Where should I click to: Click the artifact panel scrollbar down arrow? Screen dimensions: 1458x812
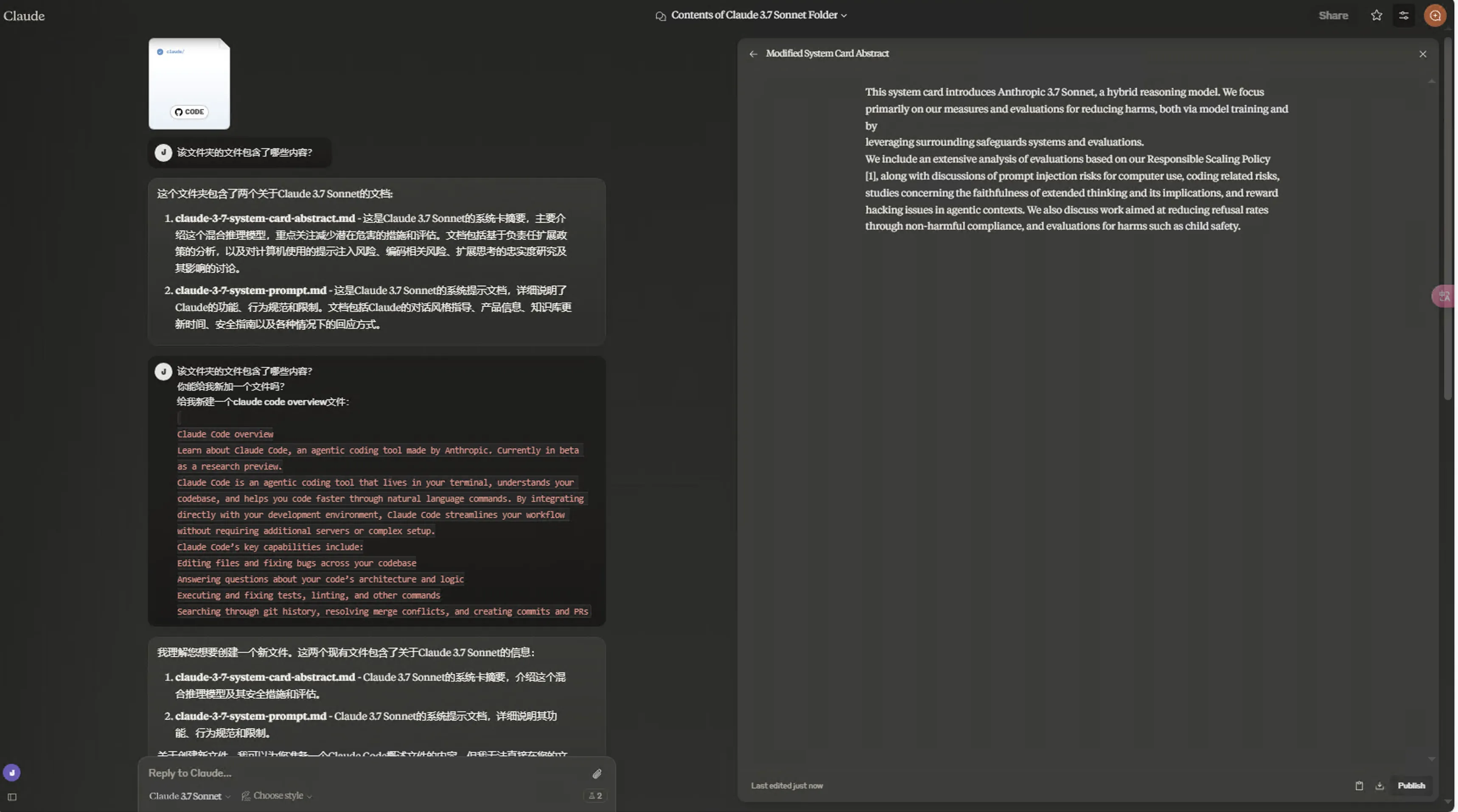1431,759
